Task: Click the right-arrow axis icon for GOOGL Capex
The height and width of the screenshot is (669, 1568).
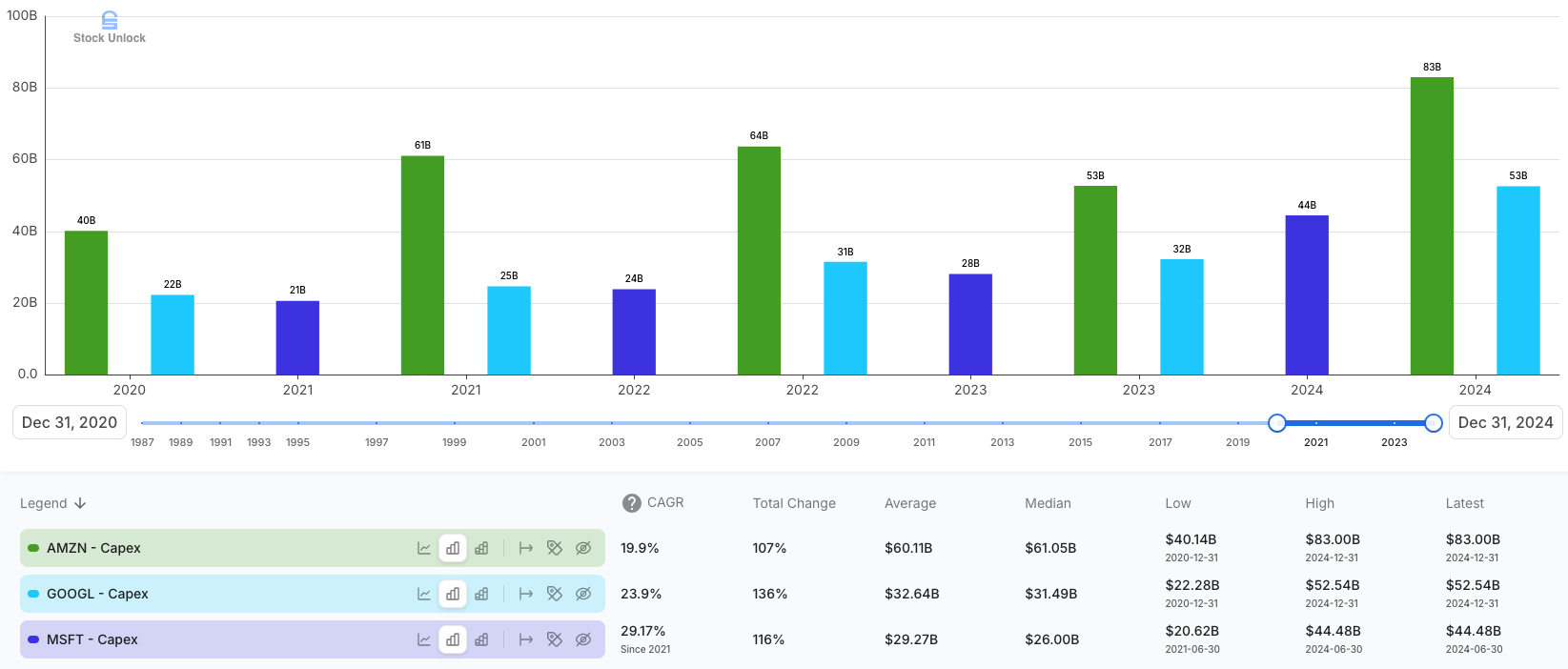Action: click(x=525, y=594)
